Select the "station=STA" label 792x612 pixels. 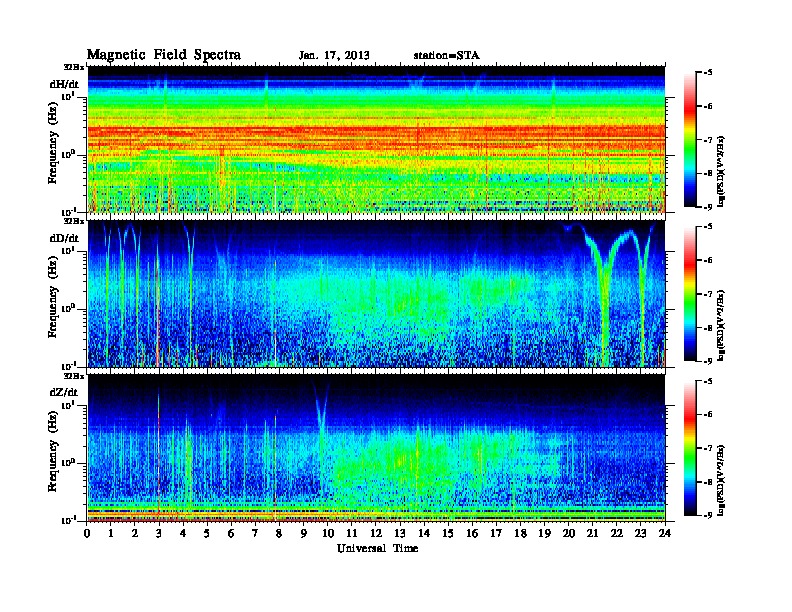tap(446, 56)
